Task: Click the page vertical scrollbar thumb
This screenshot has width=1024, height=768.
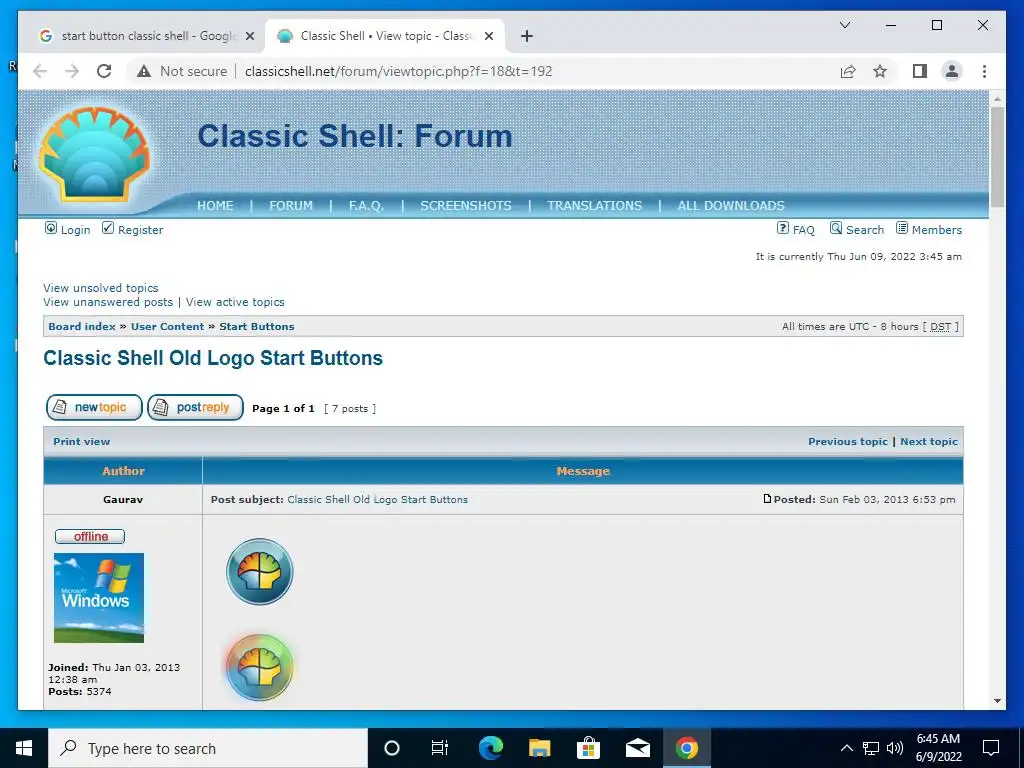Action: coord(997,157)
